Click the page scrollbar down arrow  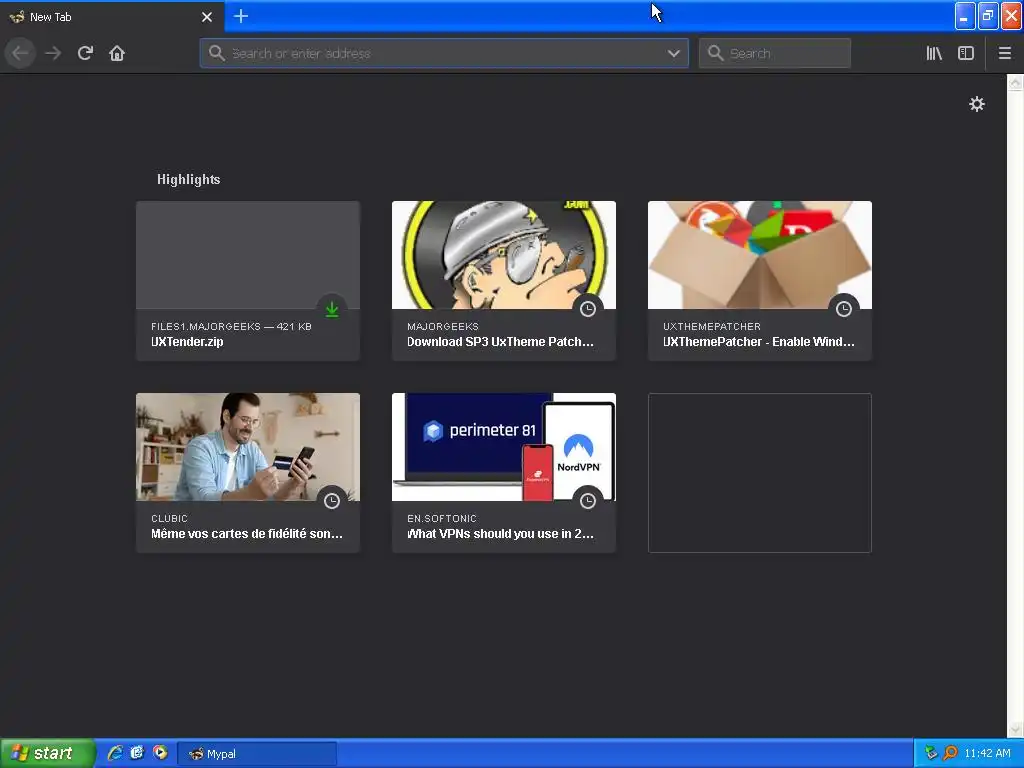tap(1015, 729)
